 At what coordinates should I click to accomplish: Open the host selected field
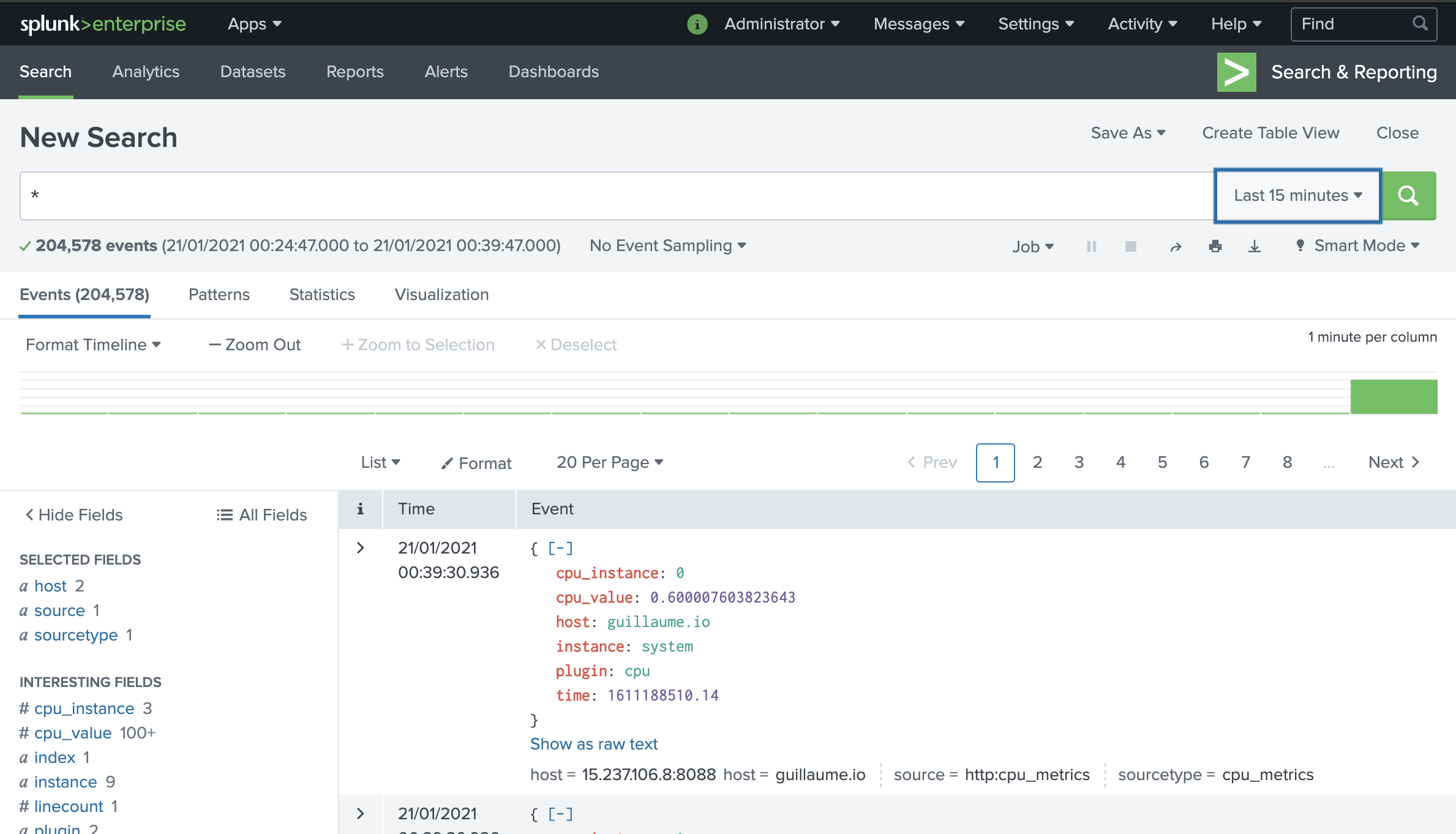50,586
